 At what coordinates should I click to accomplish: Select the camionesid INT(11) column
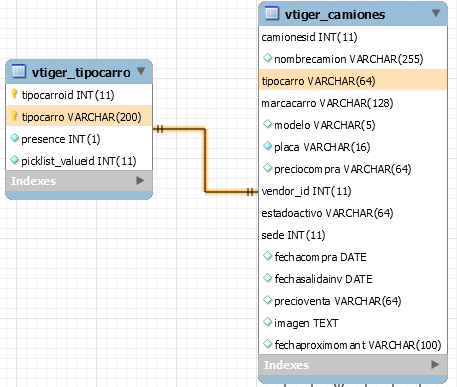click(x=353, y=37)
